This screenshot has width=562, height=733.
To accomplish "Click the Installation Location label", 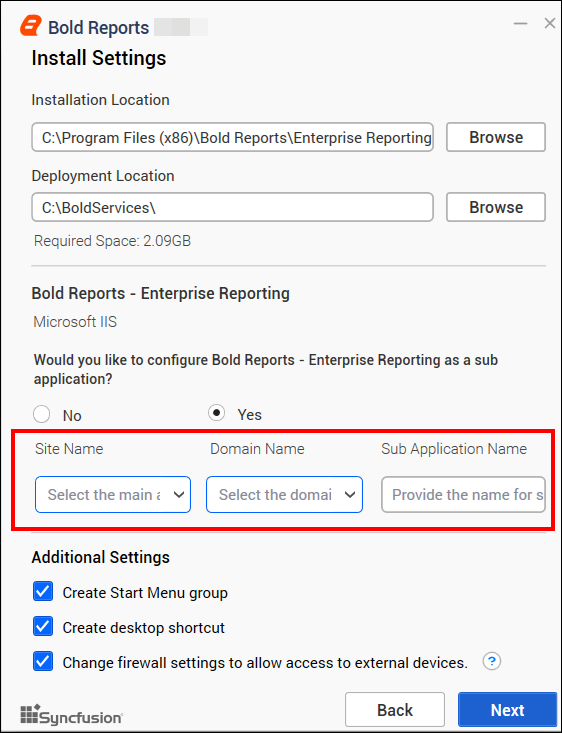I will (101, 100).
